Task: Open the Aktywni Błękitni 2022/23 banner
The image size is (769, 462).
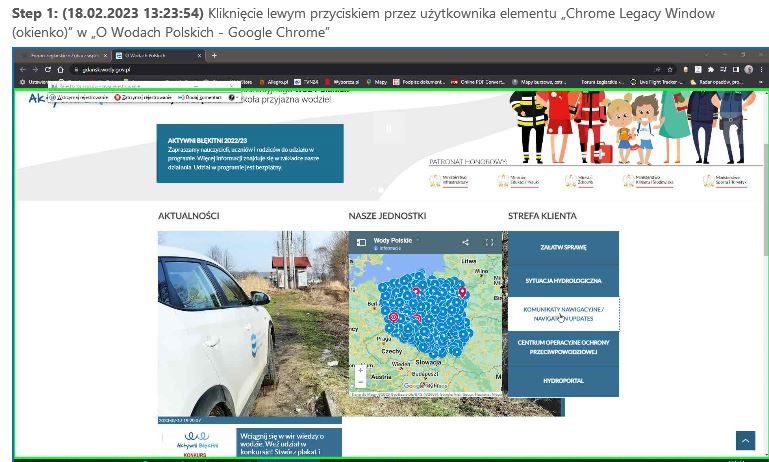Action: point(249,153)
